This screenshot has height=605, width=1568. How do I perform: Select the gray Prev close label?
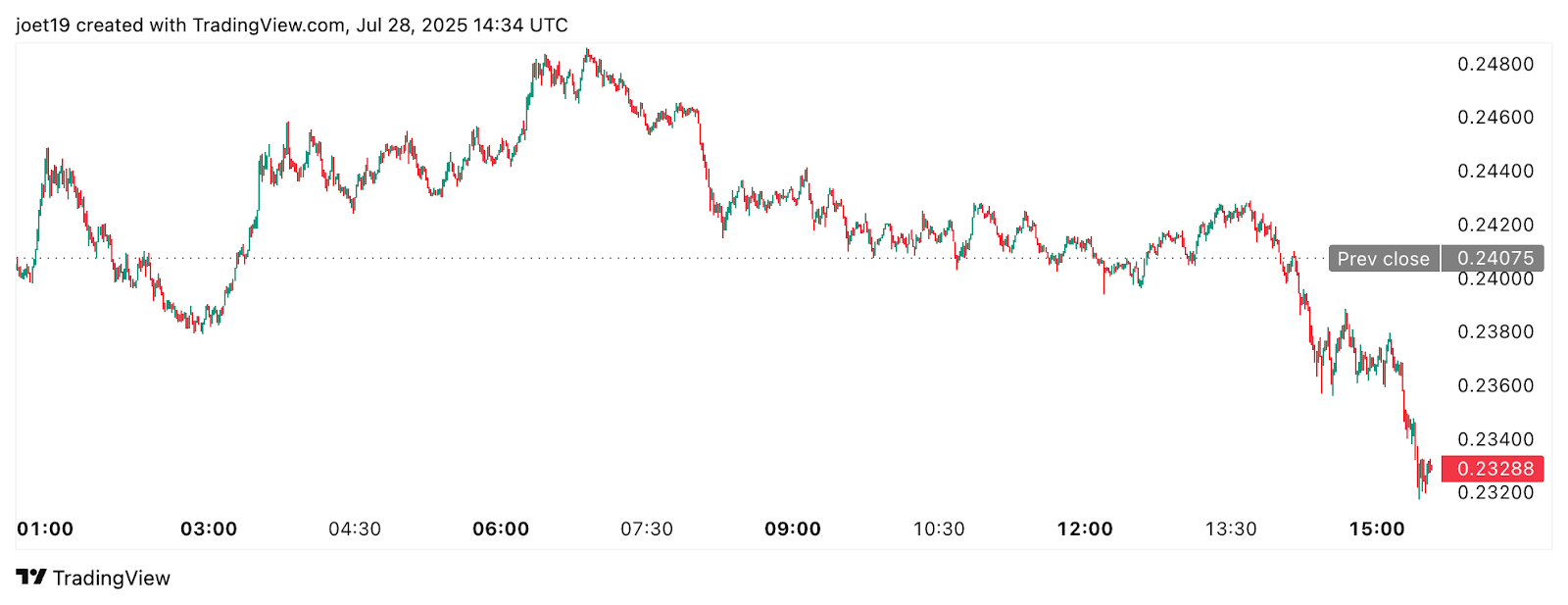(1384, 259)
